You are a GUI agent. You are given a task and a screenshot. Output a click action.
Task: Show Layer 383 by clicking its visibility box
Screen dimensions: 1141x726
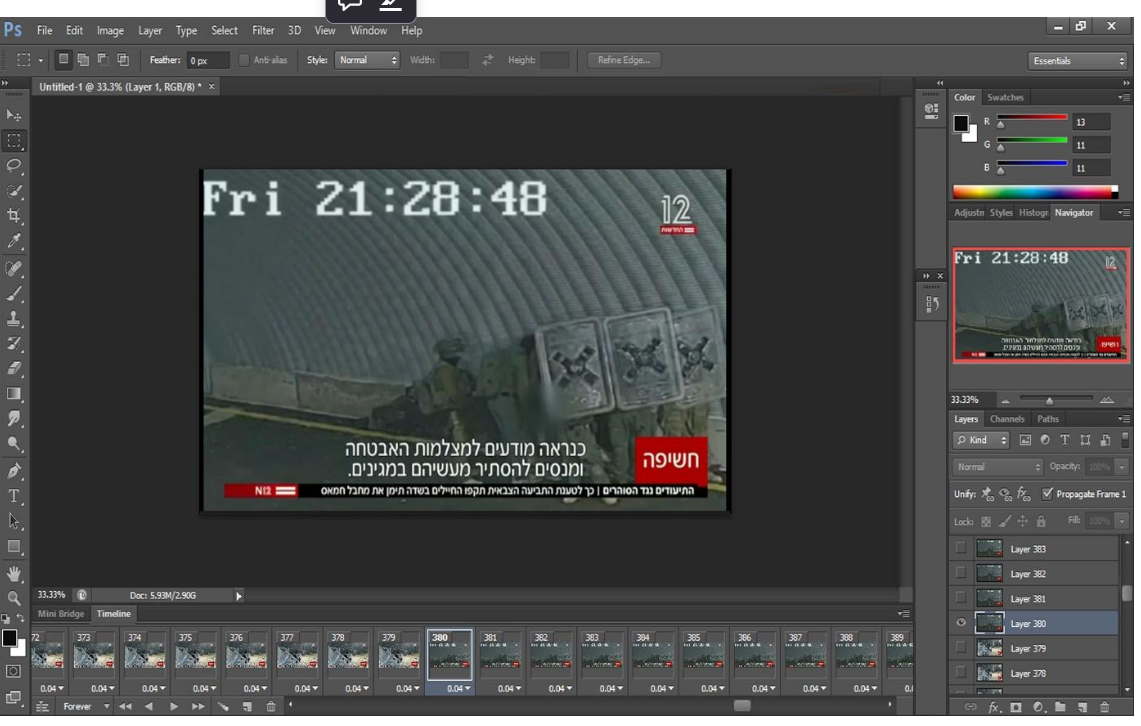tap(961, 548)
